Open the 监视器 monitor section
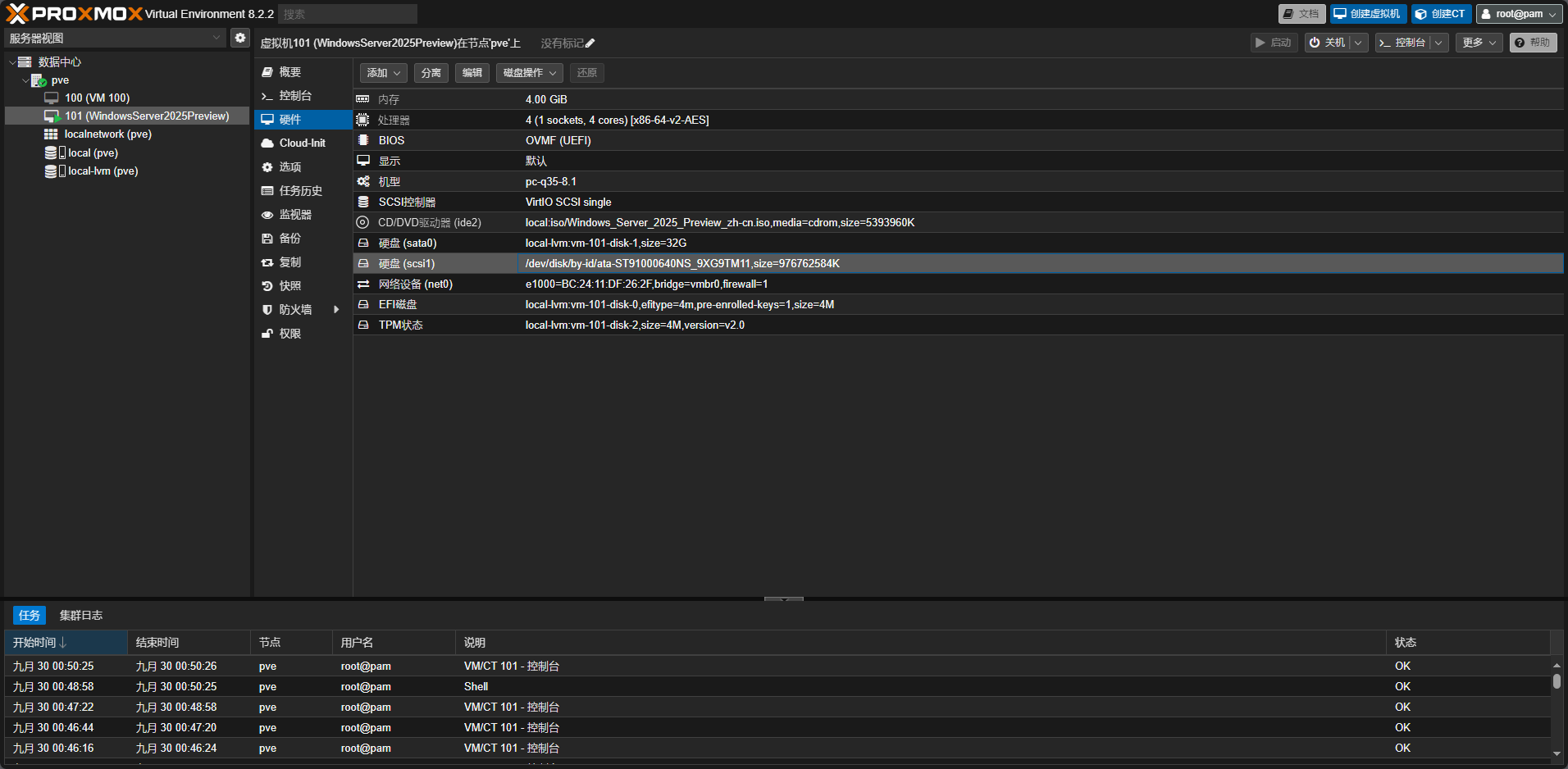Image resolution: width=1568 pixels, height=769 pixels. tap(295, 215)
